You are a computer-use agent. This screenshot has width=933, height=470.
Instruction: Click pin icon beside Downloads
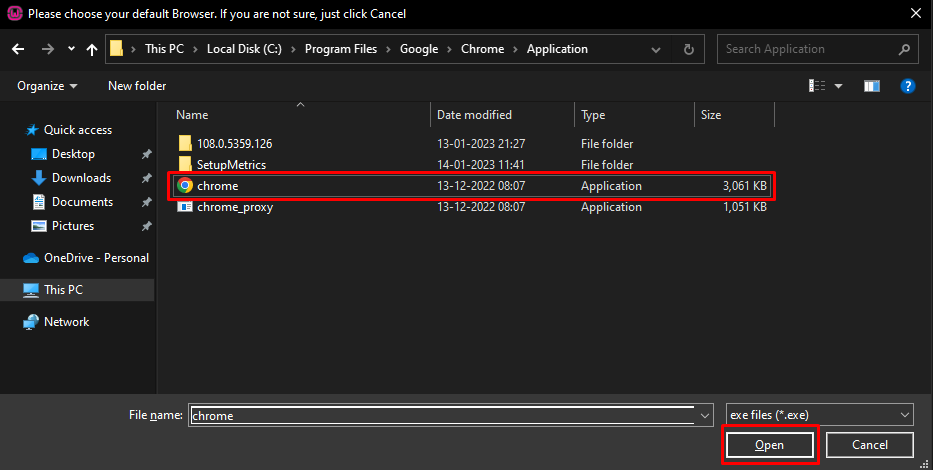click(x=146, y=178)
